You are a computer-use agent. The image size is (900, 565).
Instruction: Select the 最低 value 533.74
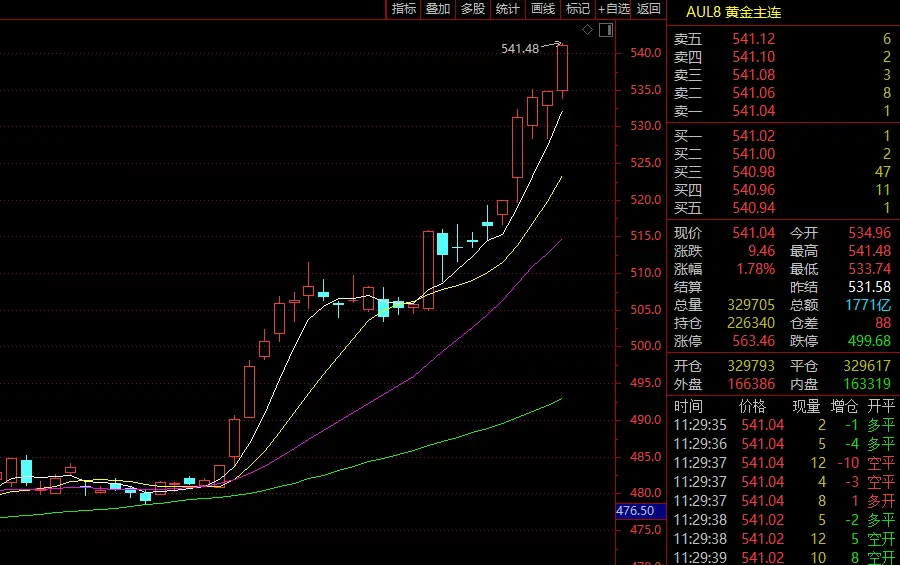[870, 269]
